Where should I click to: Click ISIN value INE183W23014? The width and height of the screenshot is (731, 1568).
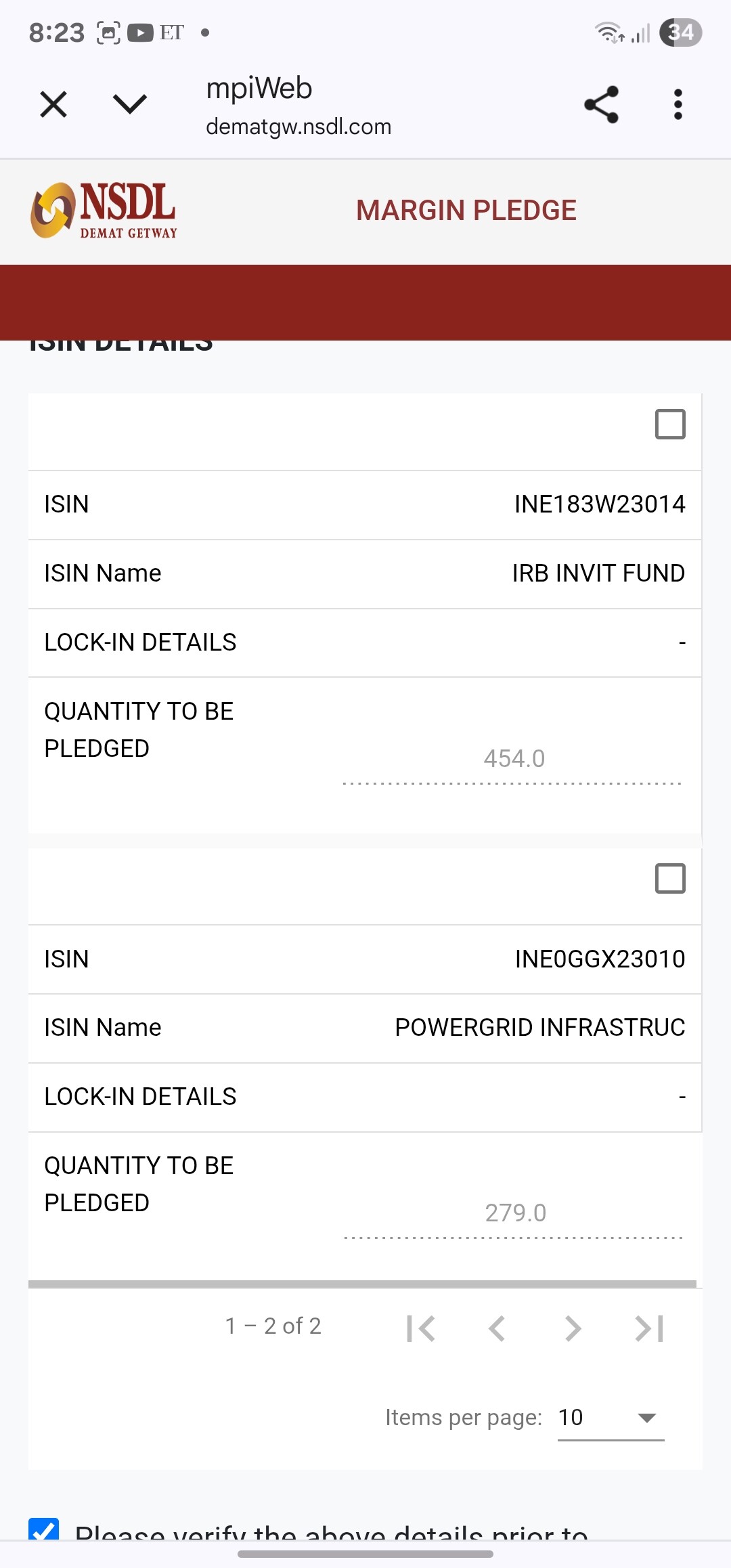point(600,504)
